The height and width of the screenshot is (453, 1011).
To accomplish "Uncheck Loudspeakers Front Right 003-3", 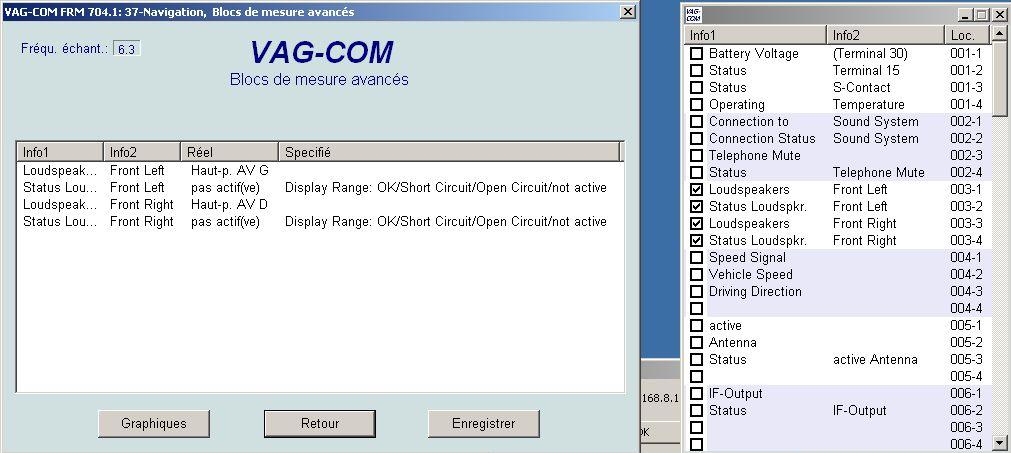I will coord(696,224).
